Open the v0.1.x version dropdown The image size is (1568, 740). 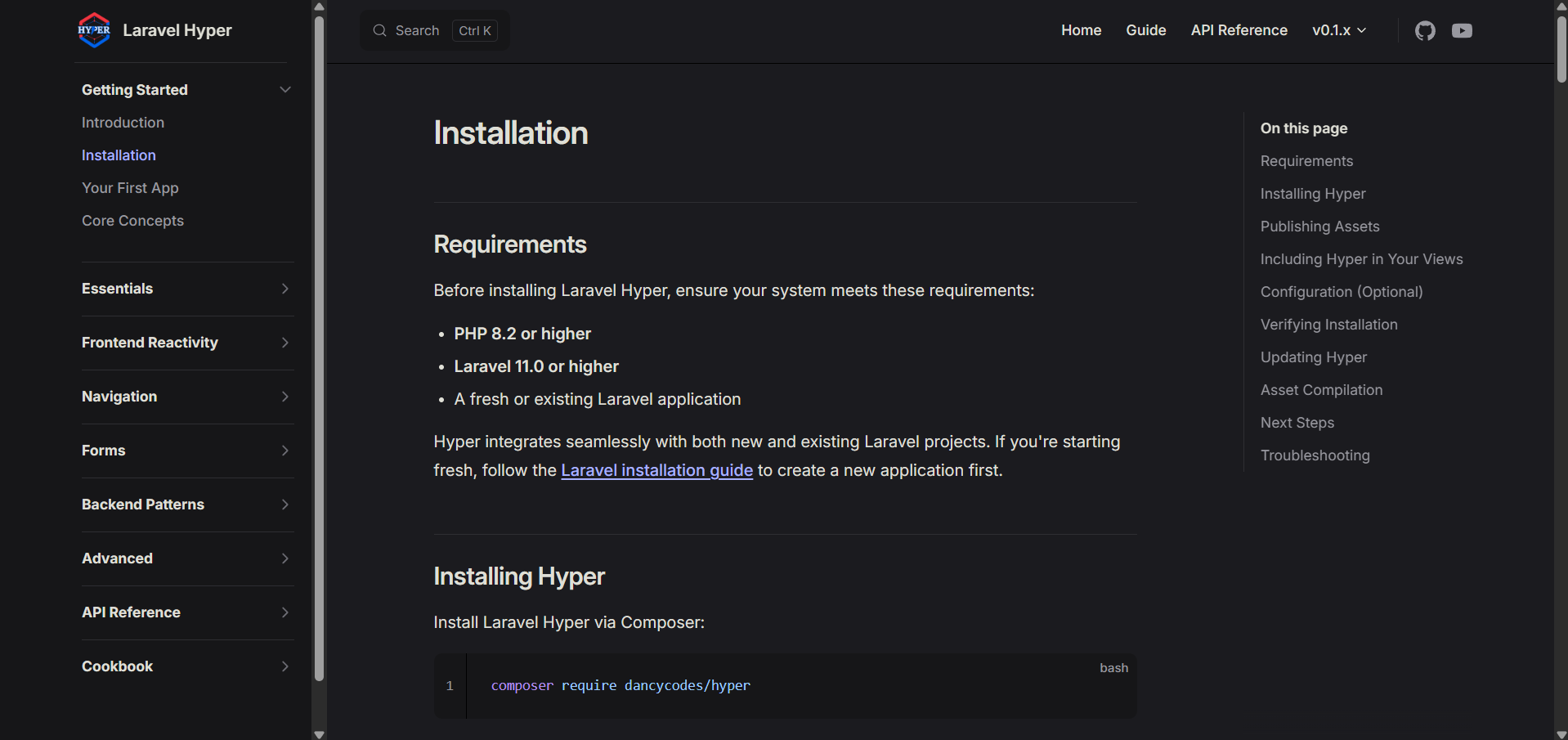[1339, 30]
